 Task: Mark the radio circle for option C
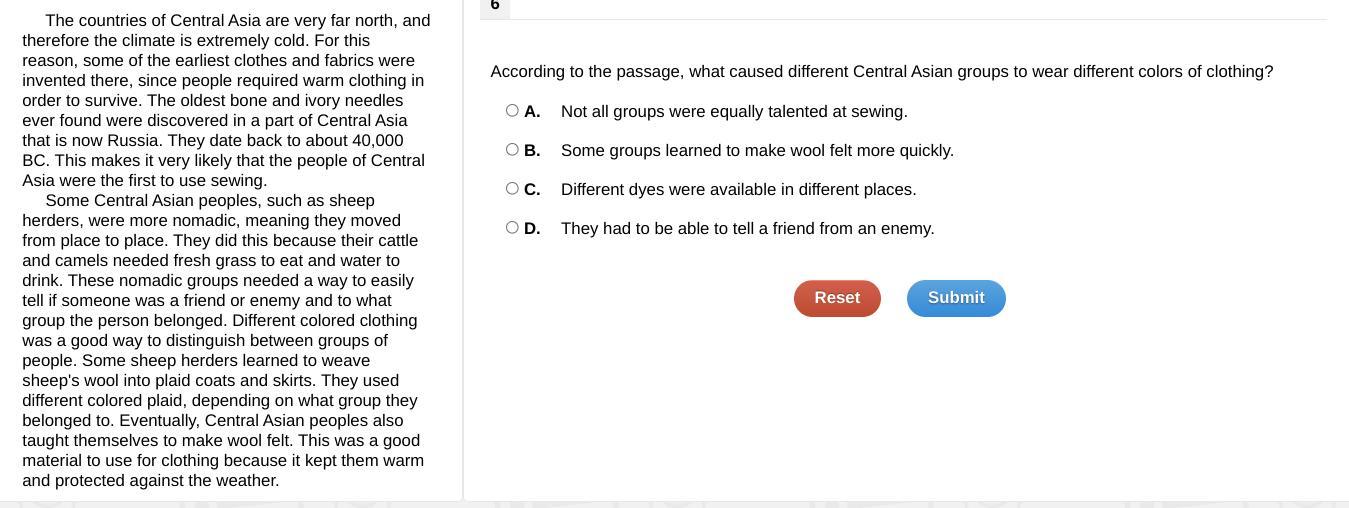[512, 189]
